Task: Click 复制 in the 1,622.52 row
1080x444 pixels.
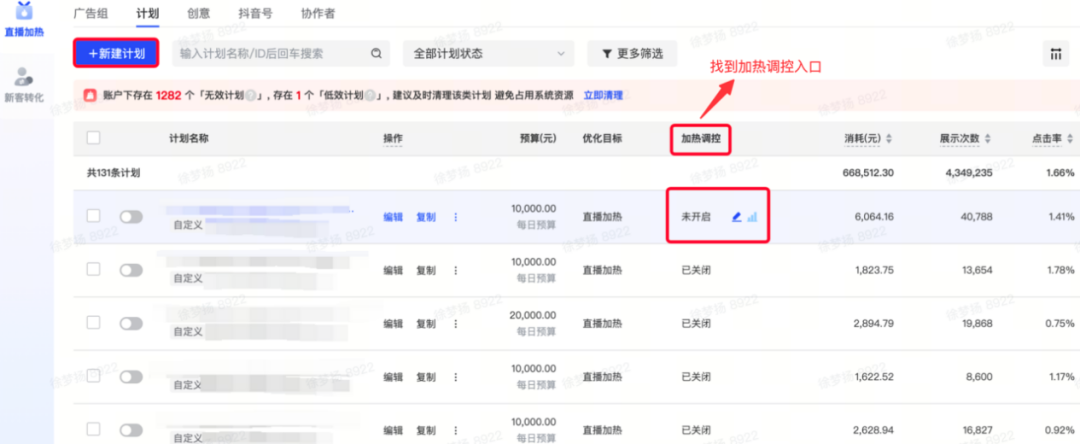Action: 426,377
